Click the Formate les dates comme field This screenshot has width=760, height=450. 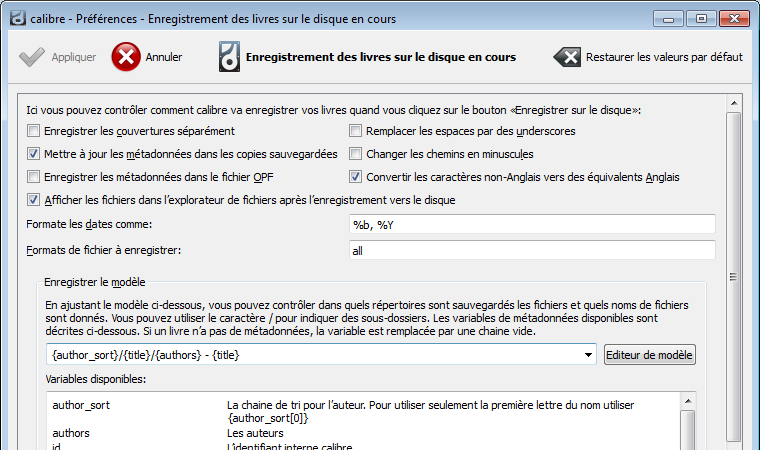click(x=532, y=225)
